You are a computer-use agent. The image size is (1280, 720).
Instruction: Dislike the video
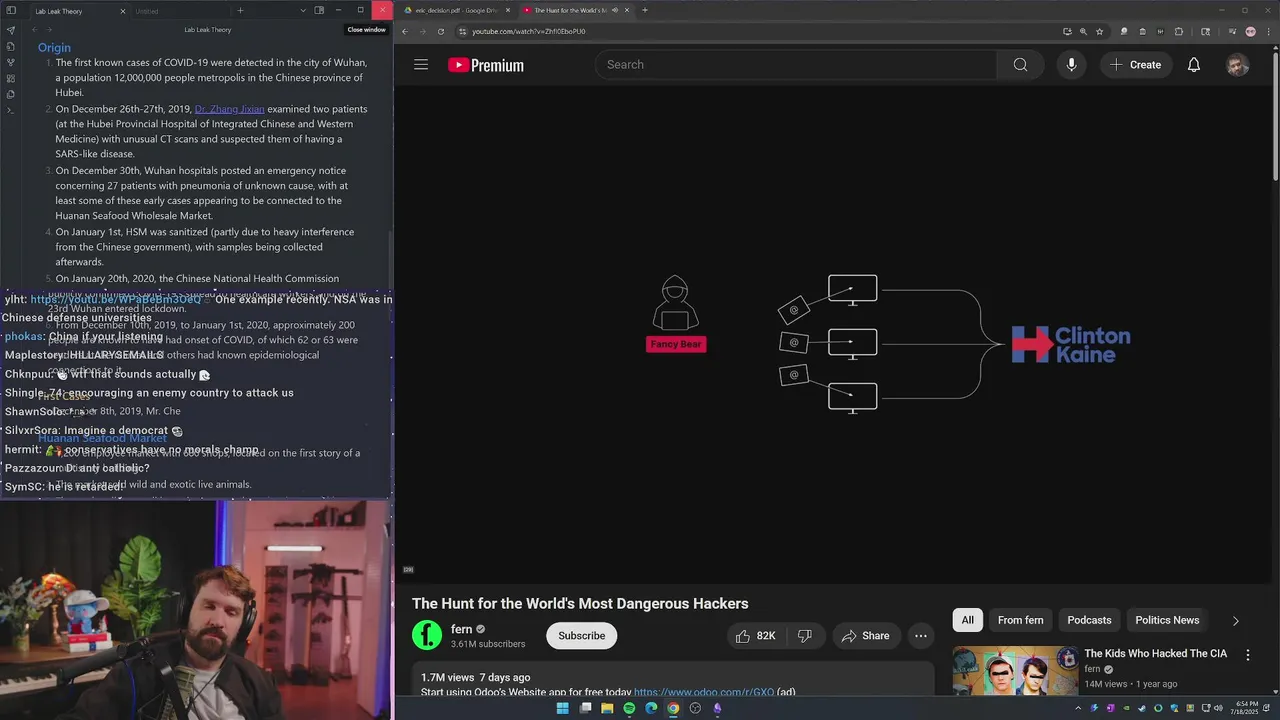(805, 636)
